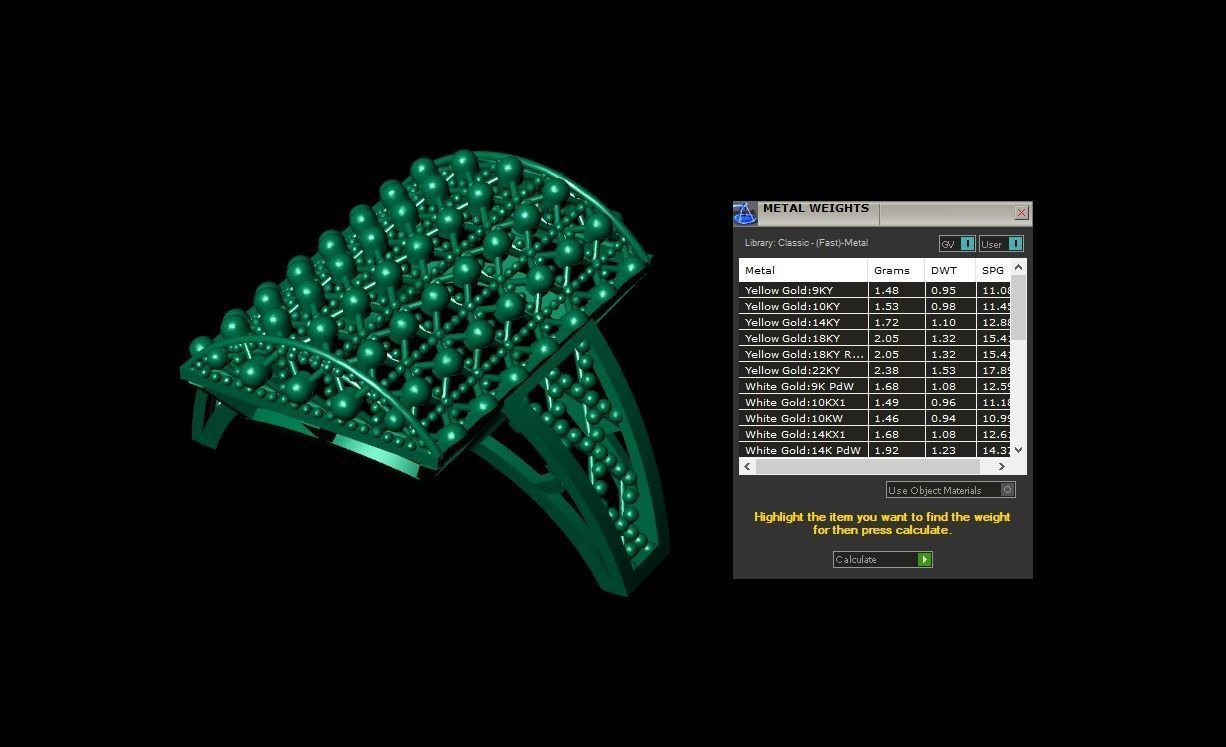
Task: Click the 1.92 grams cell
Action: (x=896, y=450)
